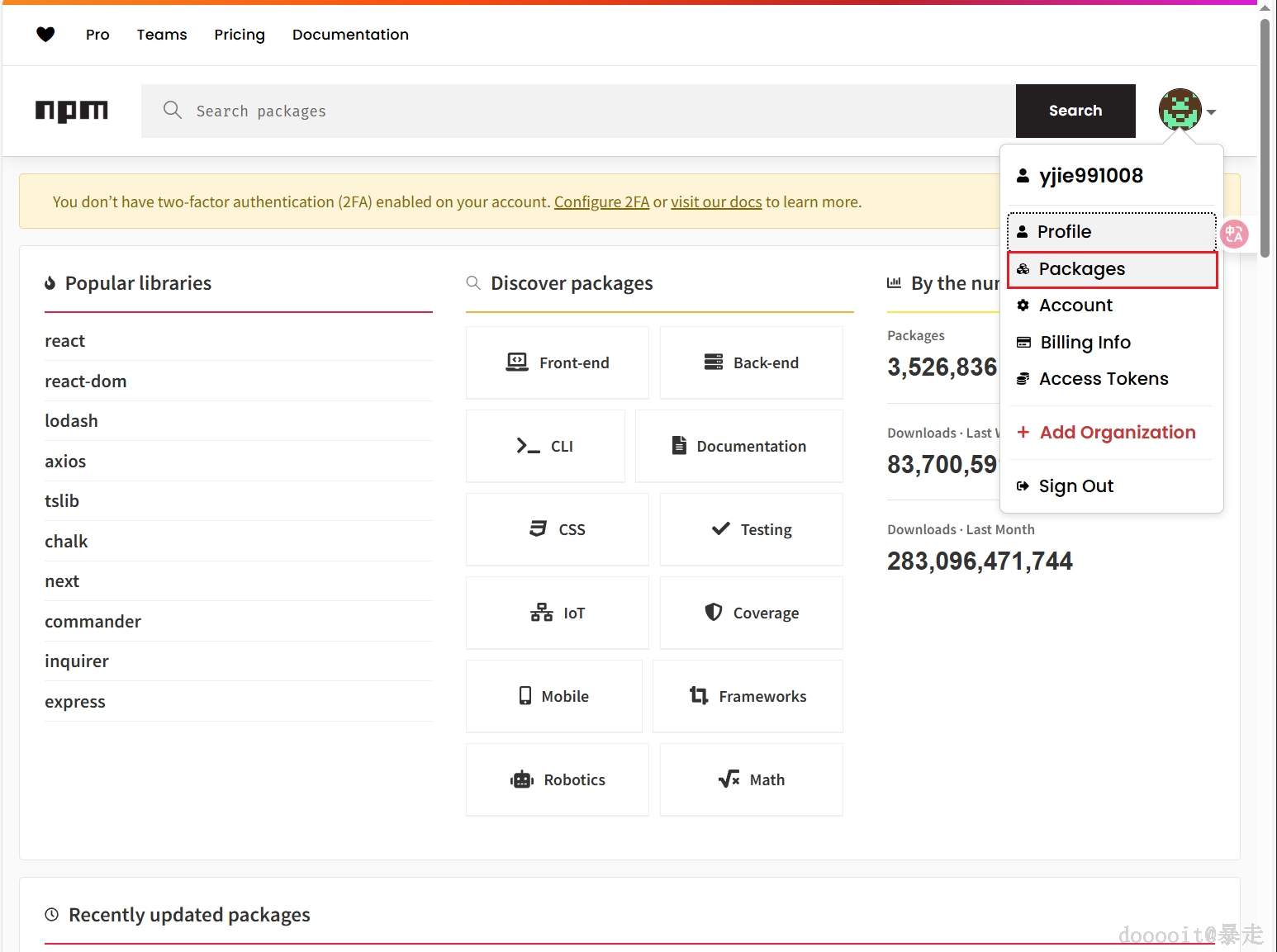Viewport: 1277px width, 952px height.
Task: Open the Coverage packages category
Action: point(752,613)
